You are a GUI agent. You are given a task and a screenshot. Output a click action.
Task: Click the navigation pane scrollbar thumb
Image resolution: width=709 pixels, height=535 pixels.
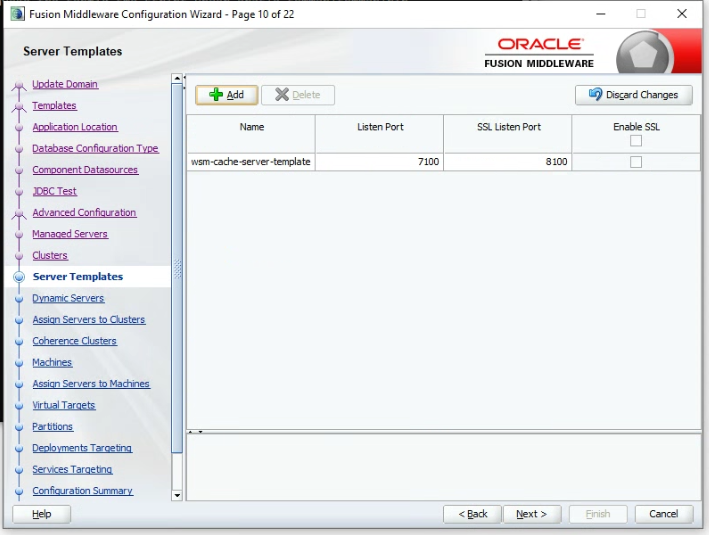click(177, 268)
